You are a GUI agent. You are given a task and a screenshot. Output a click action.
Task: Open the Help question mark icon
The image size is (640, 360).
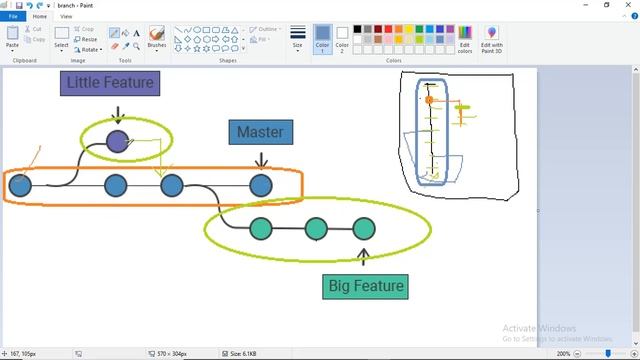(x=635, y=16)
